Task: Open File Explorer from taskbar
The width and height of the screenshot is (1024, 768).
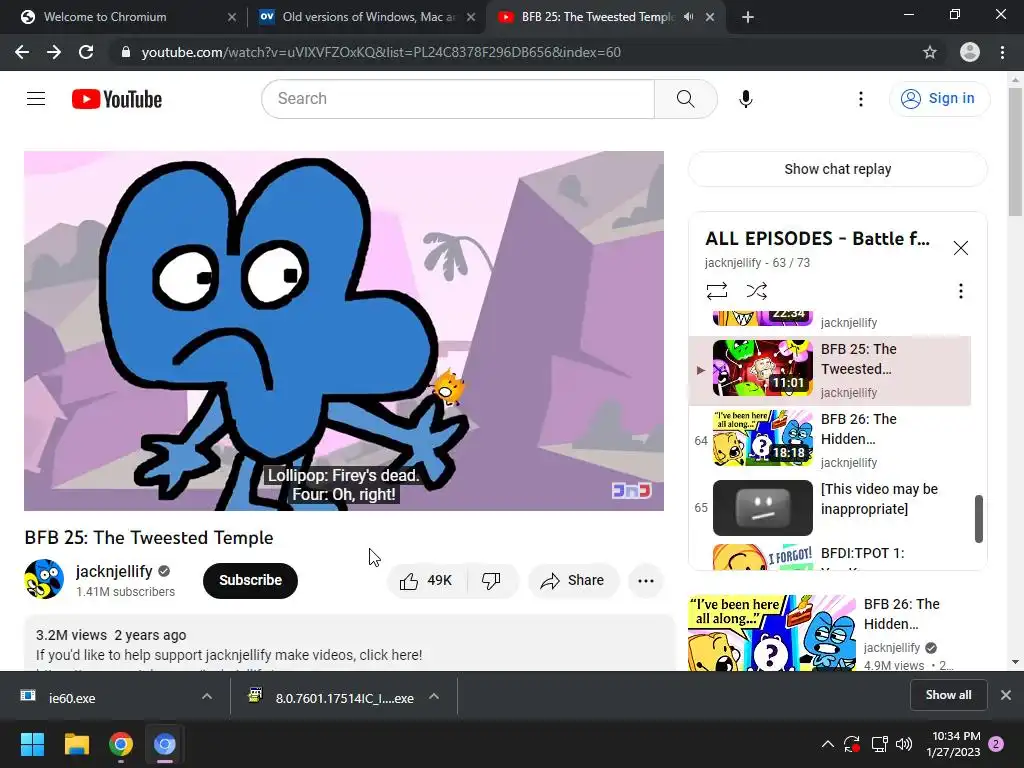Action: 76,744
